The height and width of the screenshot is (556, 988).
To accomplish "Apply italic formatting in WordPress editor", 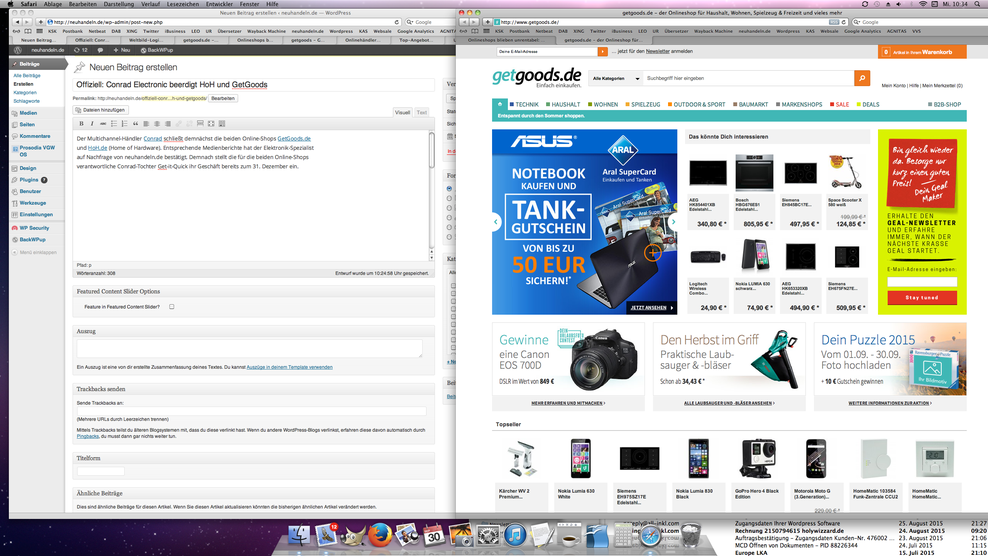I will pos(92,124).
